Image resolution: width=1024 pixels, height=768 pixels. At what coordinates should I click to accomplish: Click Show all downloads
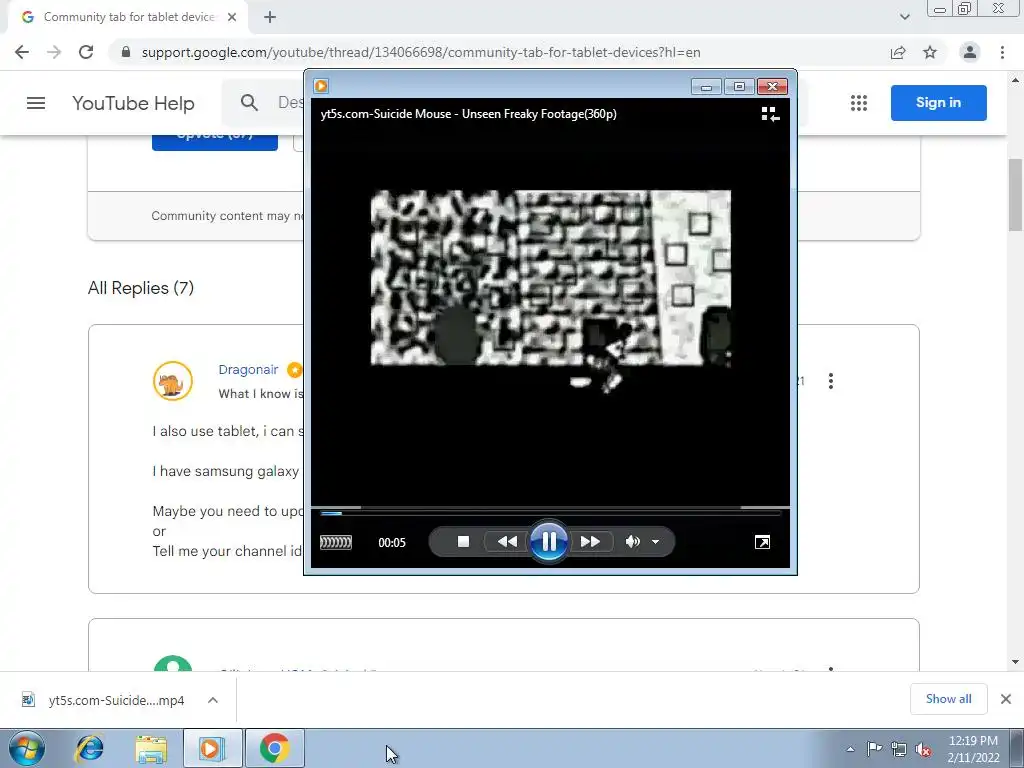click(948, 699)
